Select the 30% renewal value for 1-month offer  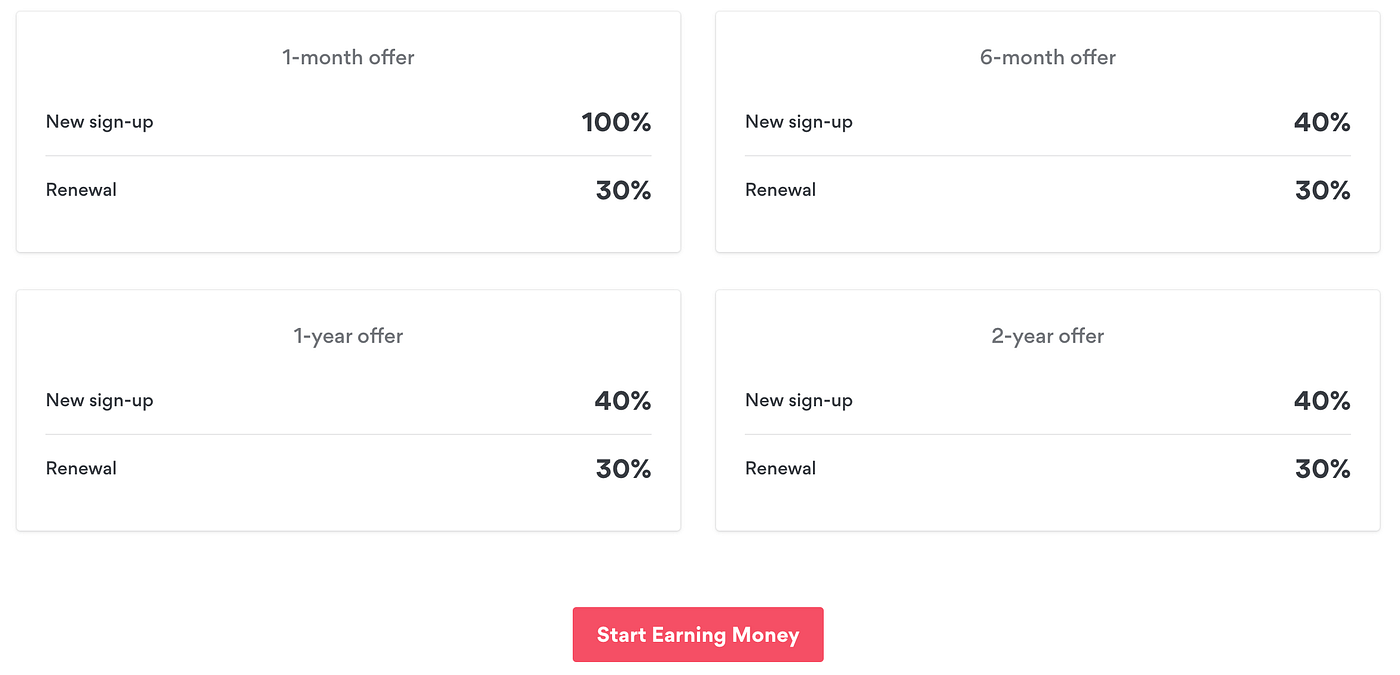pyautogui.click(x=623, y=191)
